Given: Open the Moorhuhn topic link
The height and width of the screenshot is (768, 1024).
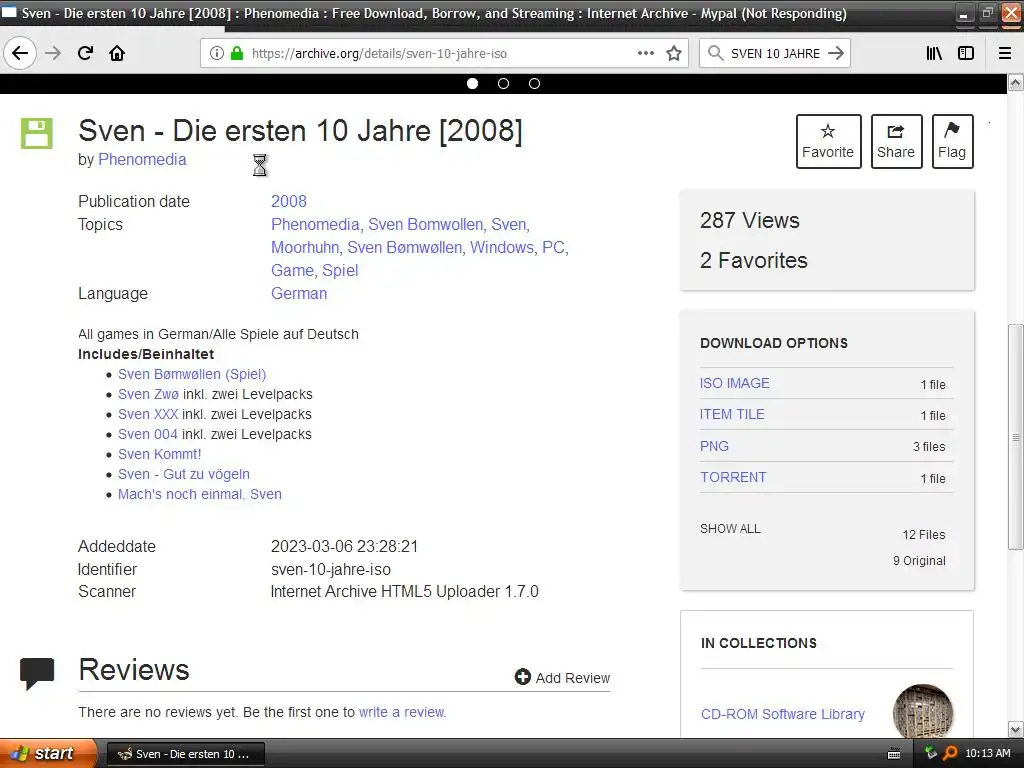Looking at the screenshot, I should tap(305, 248).
